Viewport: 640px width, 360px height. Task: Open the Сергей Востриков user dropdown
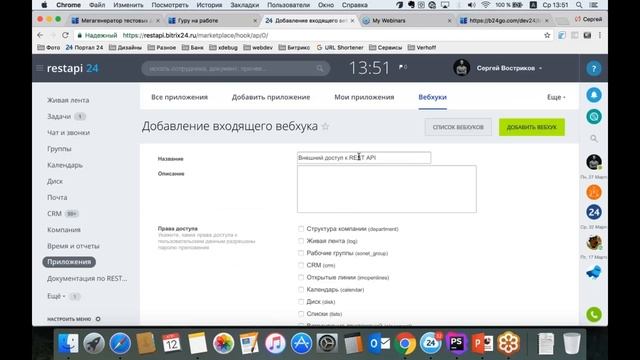pyautogui.click(x=509, y=68)
